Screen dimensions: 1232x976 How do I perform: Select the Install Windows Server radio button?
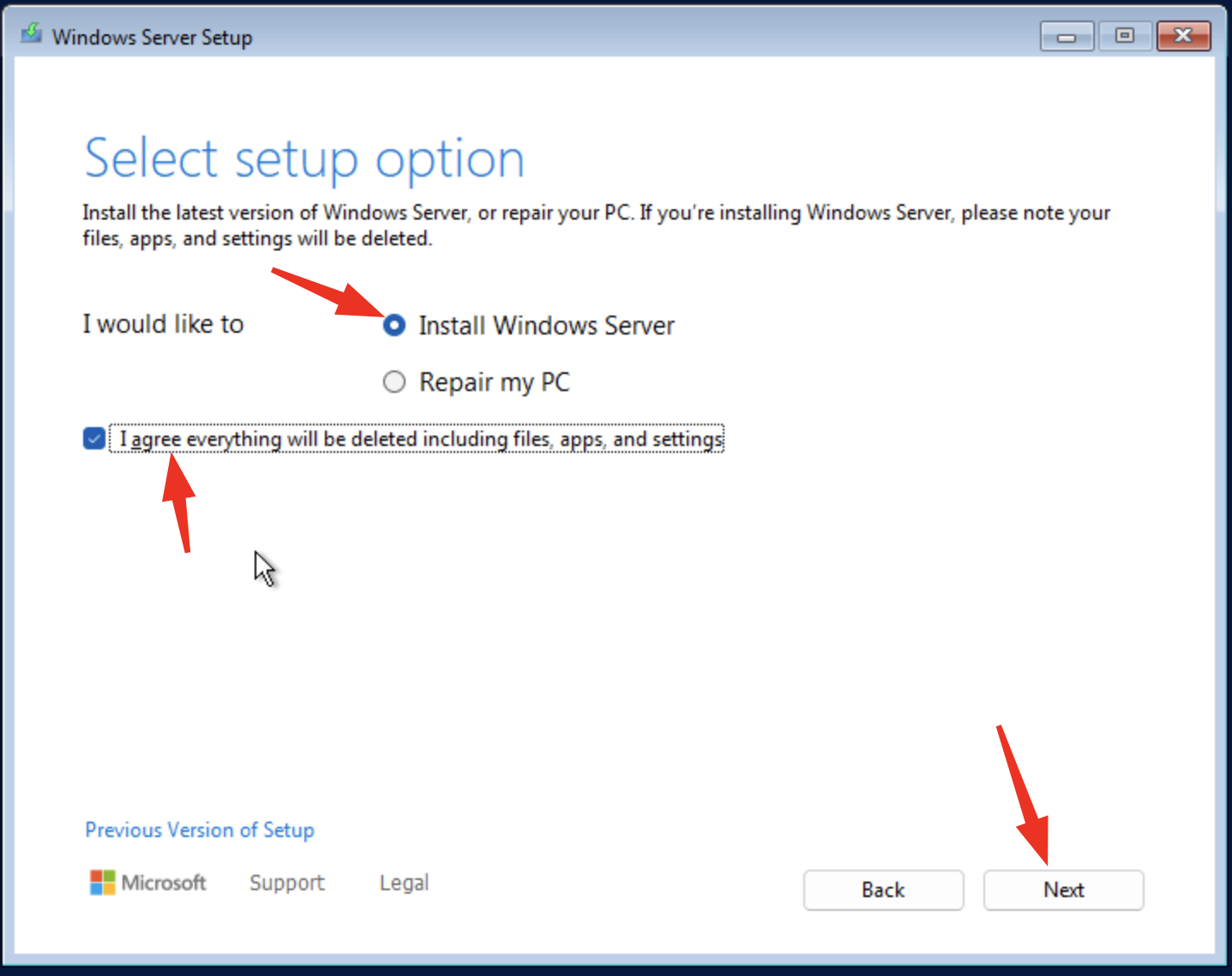[x=394, y=326]
